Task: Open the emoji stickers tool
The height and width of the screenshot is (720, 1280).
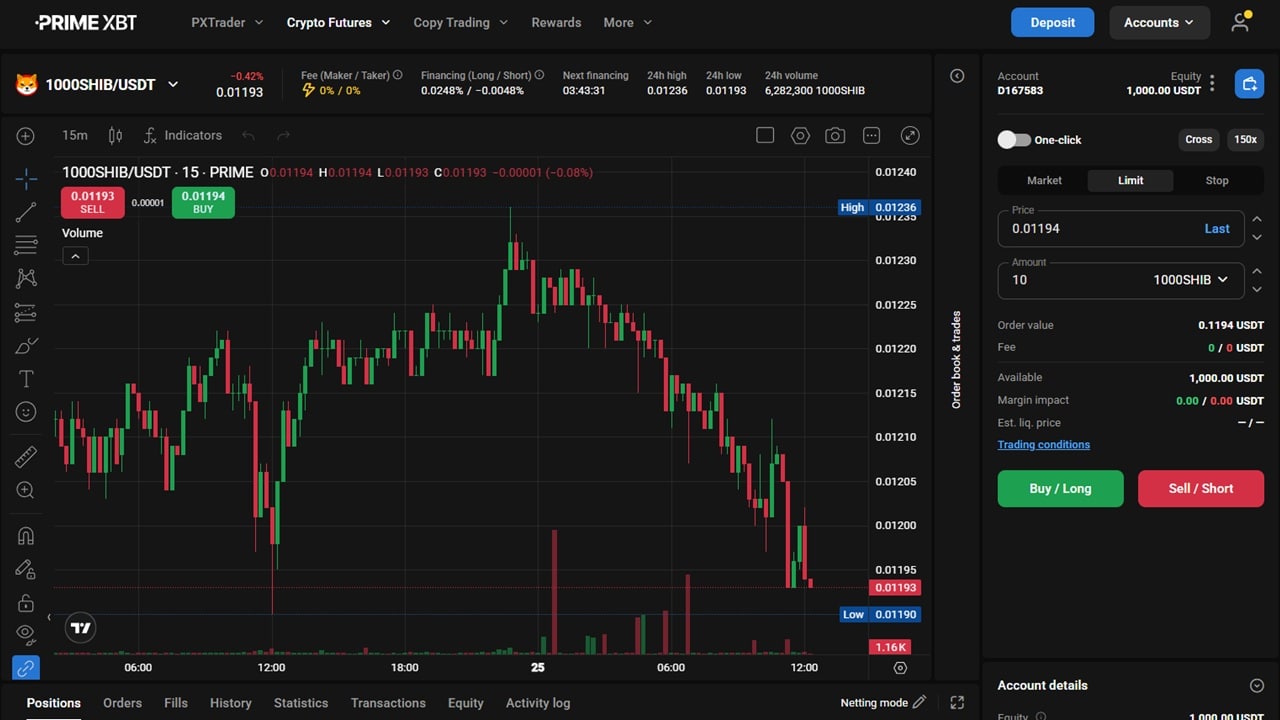Action: (25, 411)
